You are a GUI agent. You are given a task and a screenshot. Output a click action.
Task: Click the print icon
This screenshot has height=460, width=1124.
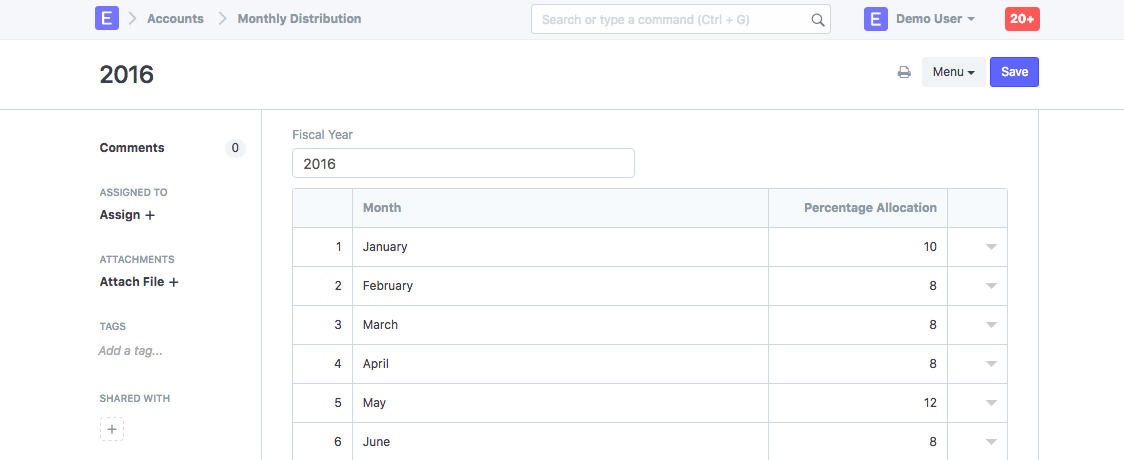tap(904, 72)
